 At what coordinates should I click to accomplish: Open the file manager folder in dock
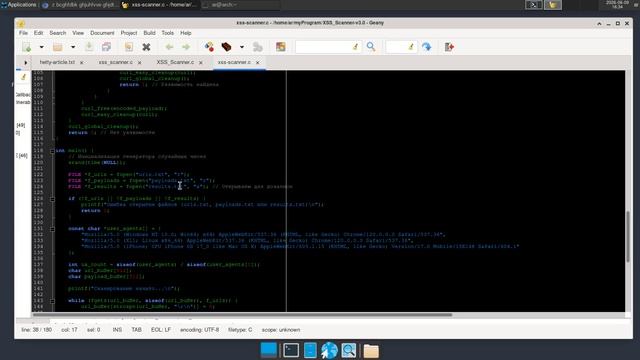coord(371,351)
